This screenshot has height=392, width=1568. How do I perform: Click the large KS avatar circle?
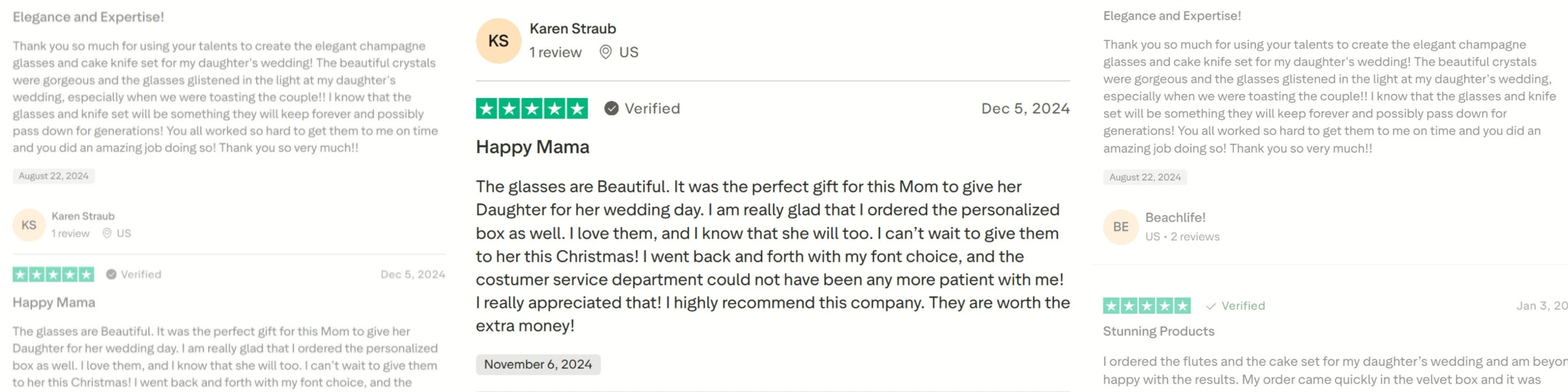(x=498, y=41)
